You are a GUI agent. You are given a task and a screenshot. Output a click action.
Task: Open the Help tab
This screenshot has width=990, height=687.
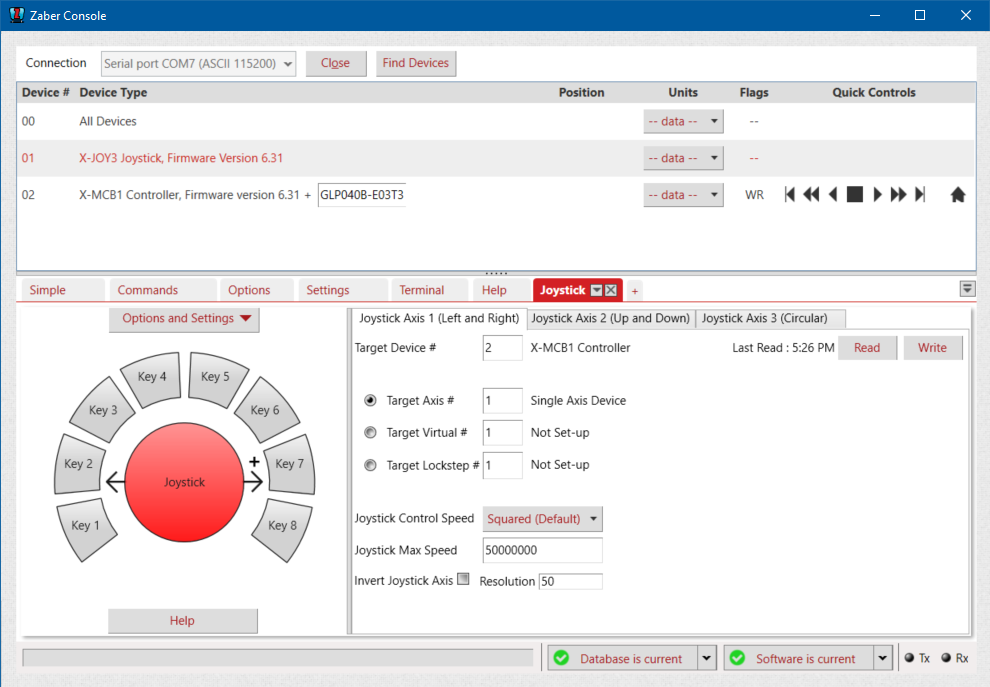[x=501, y=290]
